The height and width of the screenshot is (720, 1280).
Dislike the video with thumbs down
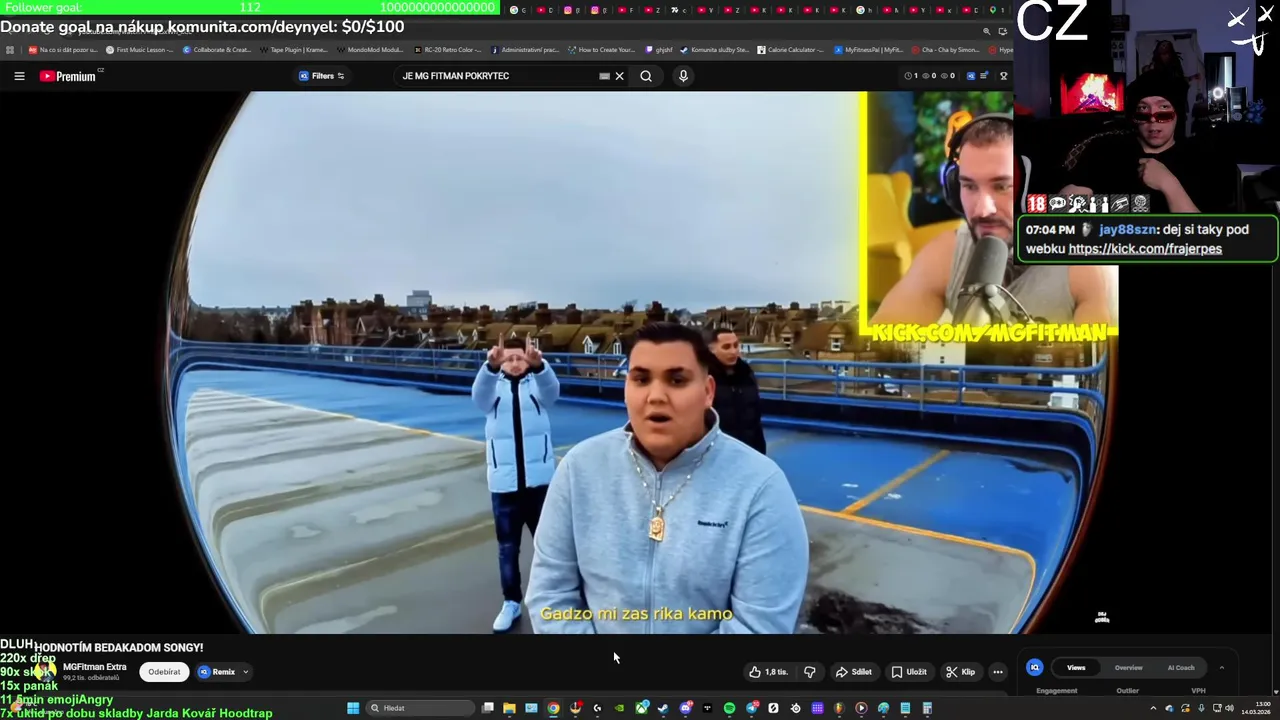click(810, 672)
